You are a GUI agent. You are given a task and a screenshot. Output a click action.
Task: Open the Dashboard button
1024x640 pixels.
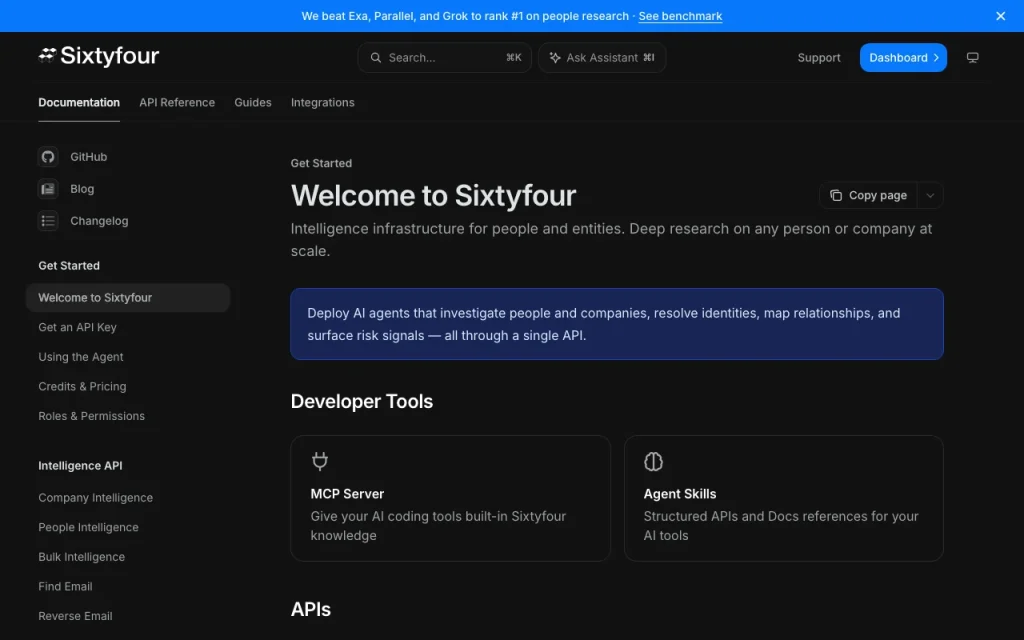(x=903, y=57)
